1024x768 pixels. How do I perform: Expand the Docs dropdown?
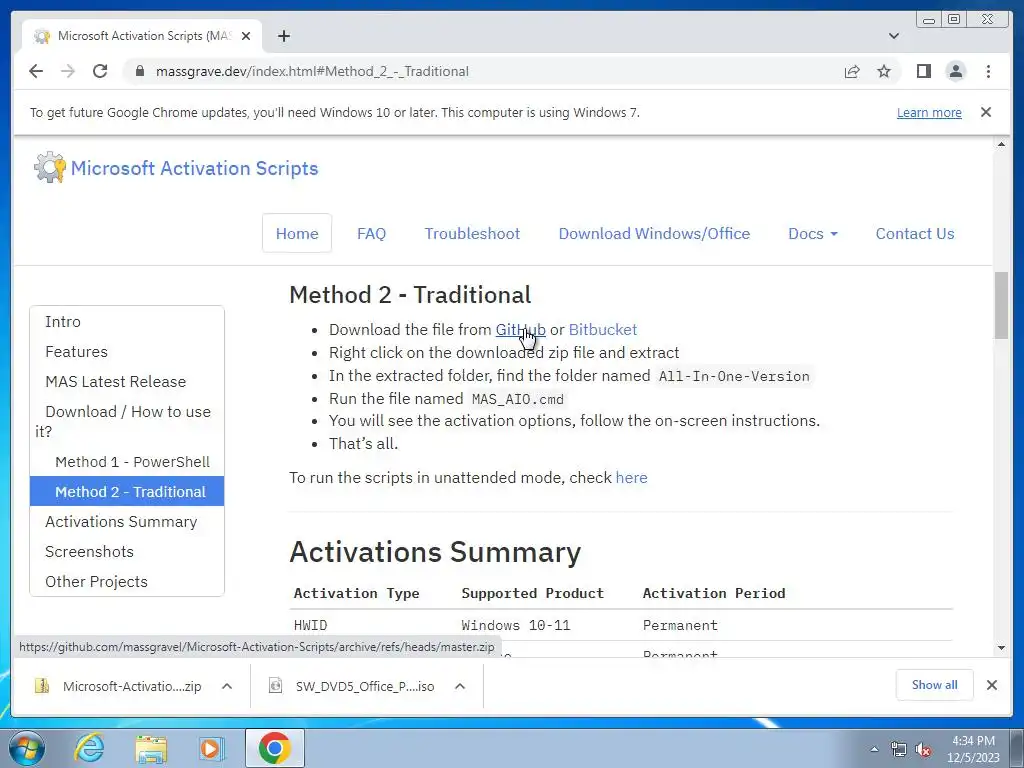coord(812,233)
